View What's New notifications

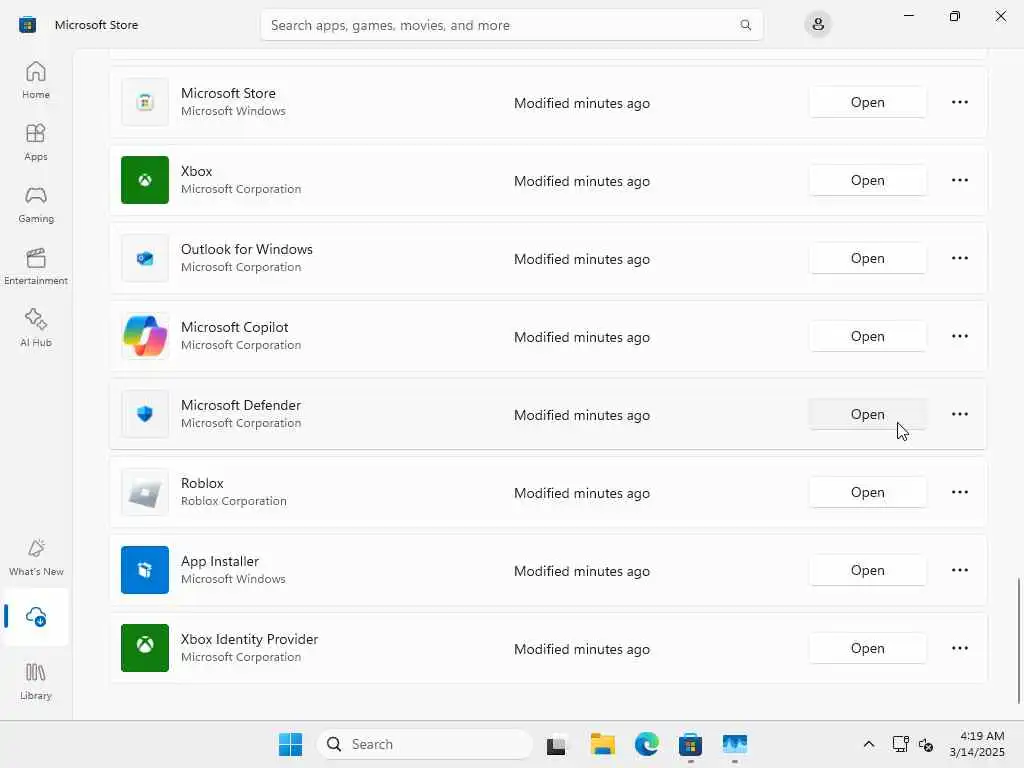tap(36, 557)
